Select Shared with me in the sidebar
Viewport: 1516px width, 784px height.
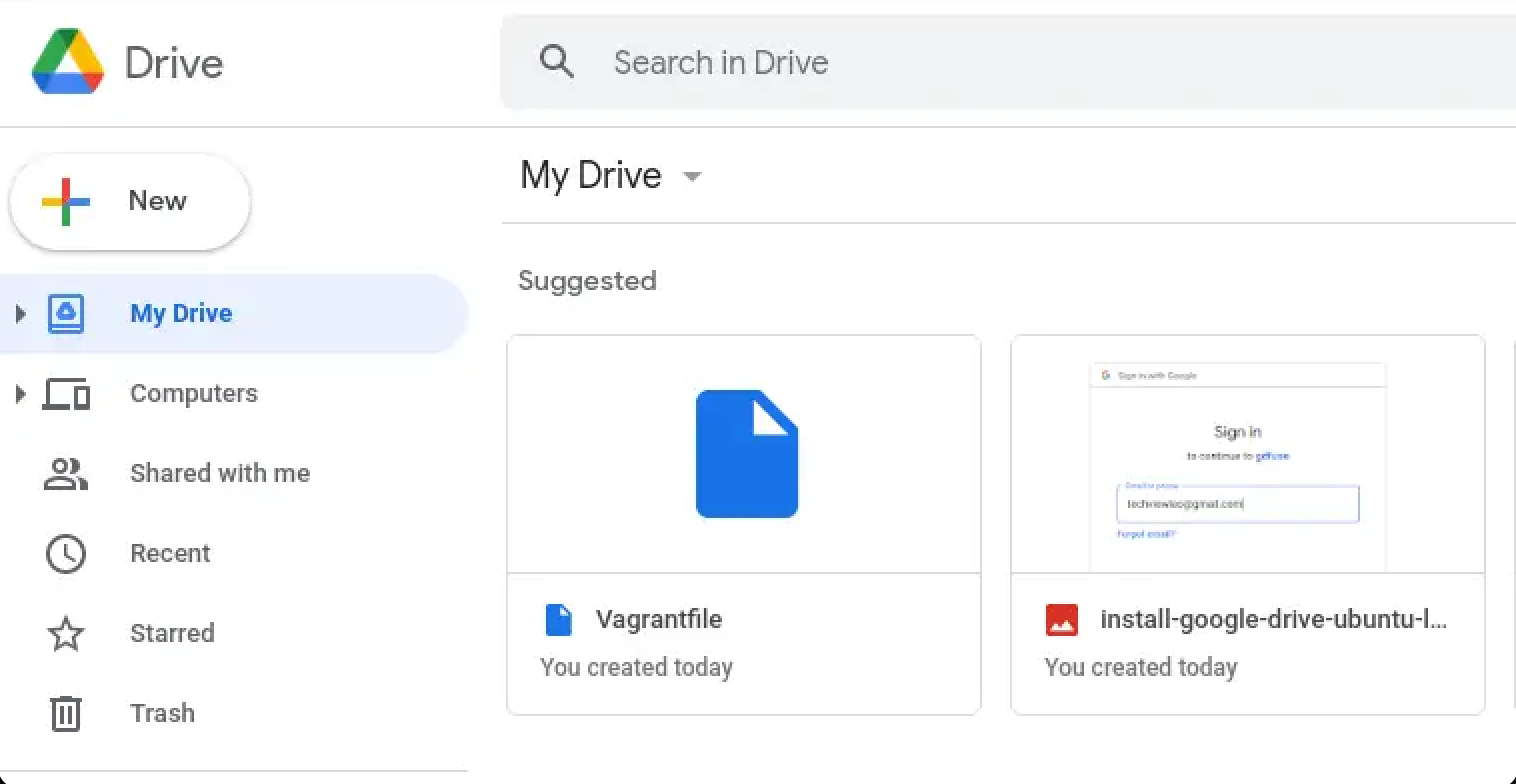point(219,473)
